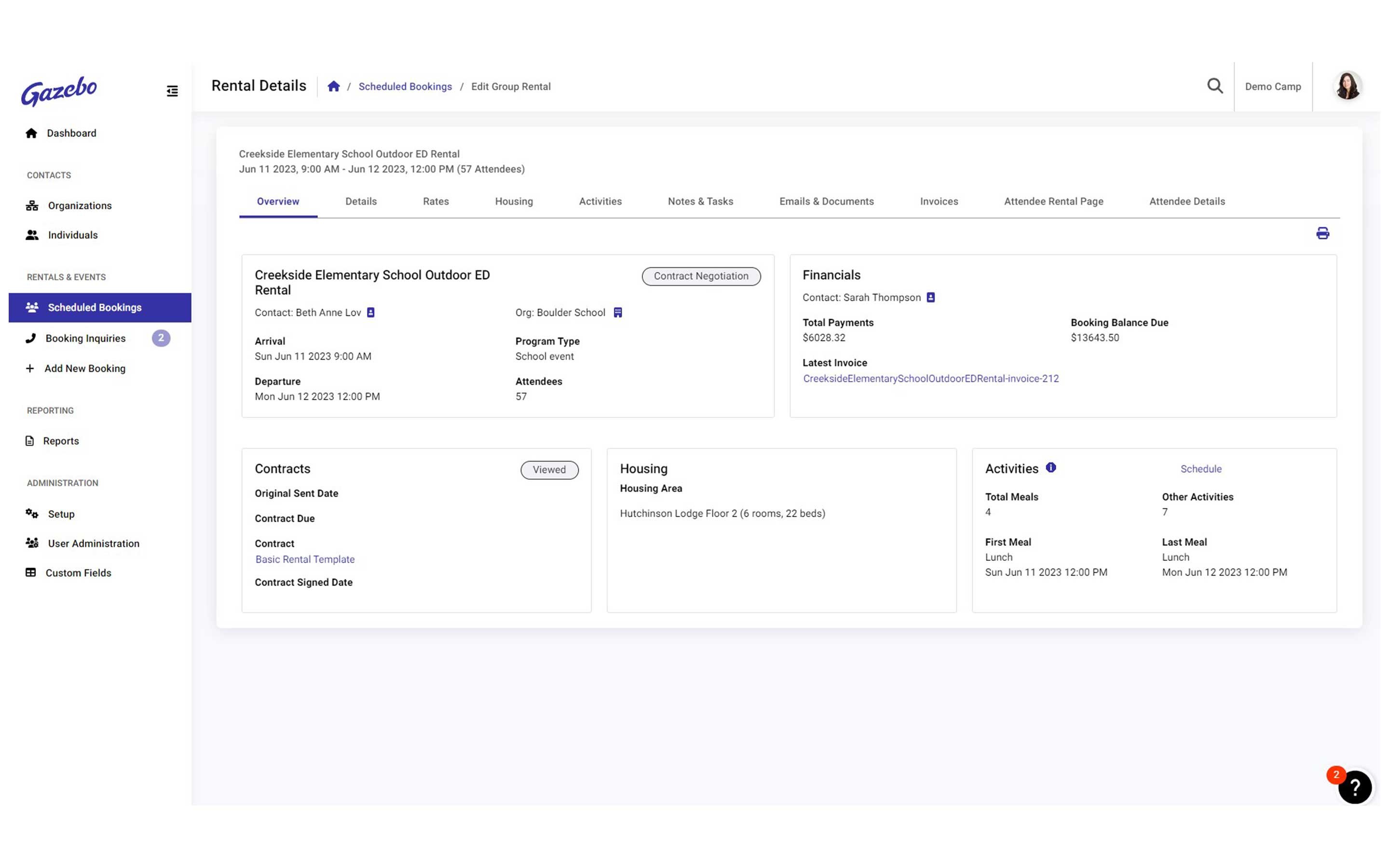Open the floating help question-mark bubble
The height and width of the screenshot is (868, 1389).
click(1355, 787)
